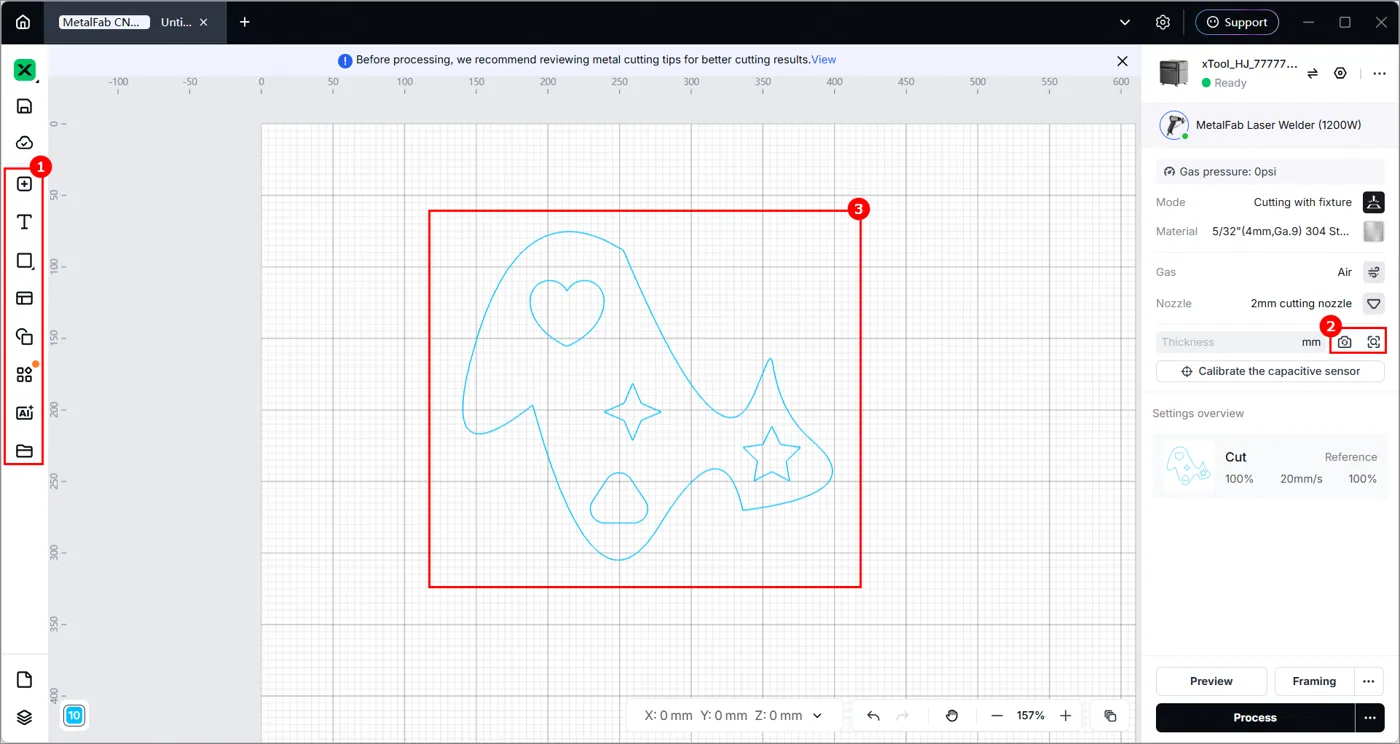Expand the coordinates X Y Z dropdown

tap(818, 716)
